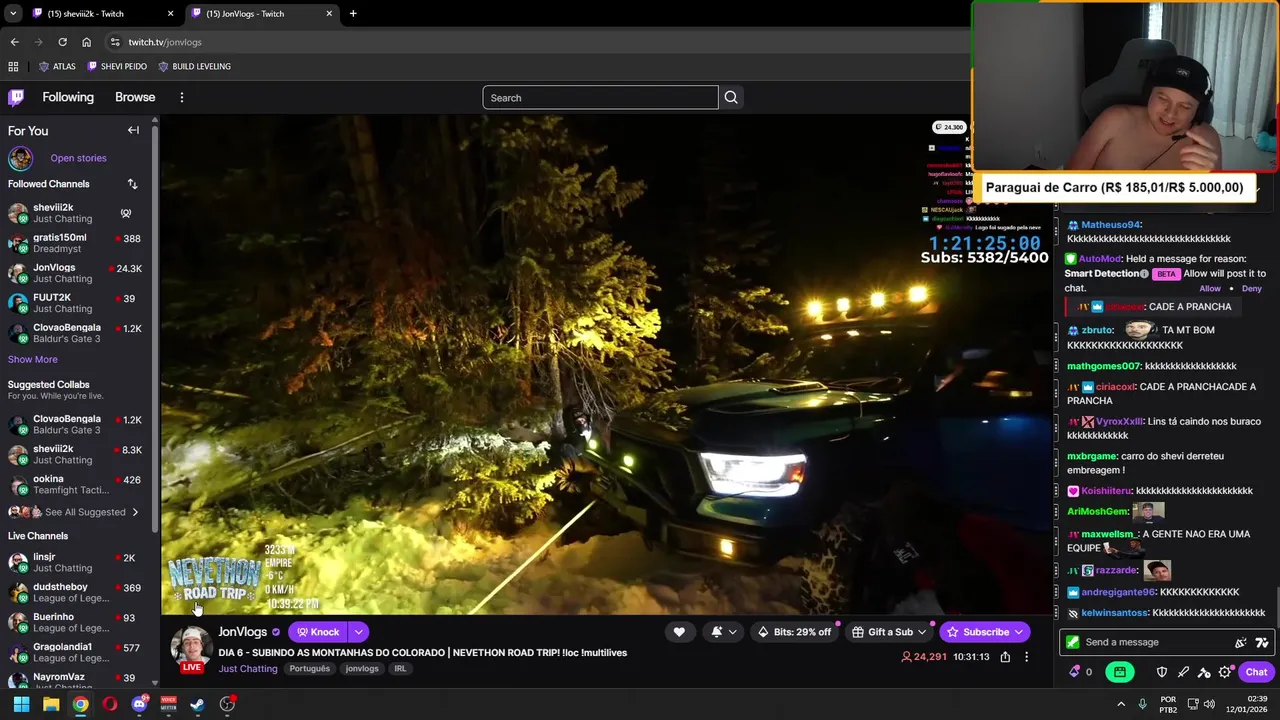This screenshot has width=1280, height=720.
Task: Click the sword mod view icon below chat
Action: (1183, 672)
